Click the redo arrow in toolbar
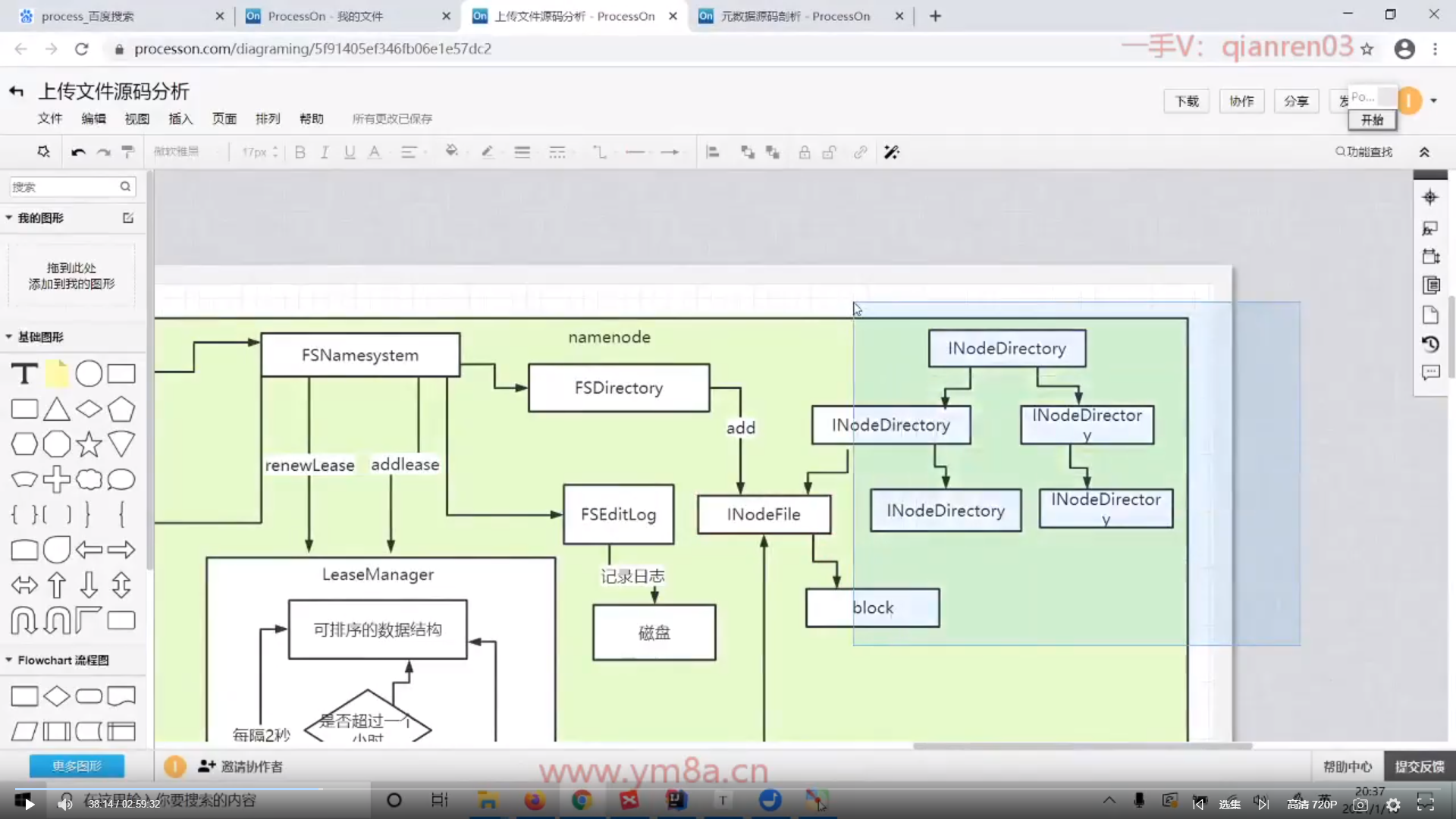The image size is (1456, 819). pos(104,152)
